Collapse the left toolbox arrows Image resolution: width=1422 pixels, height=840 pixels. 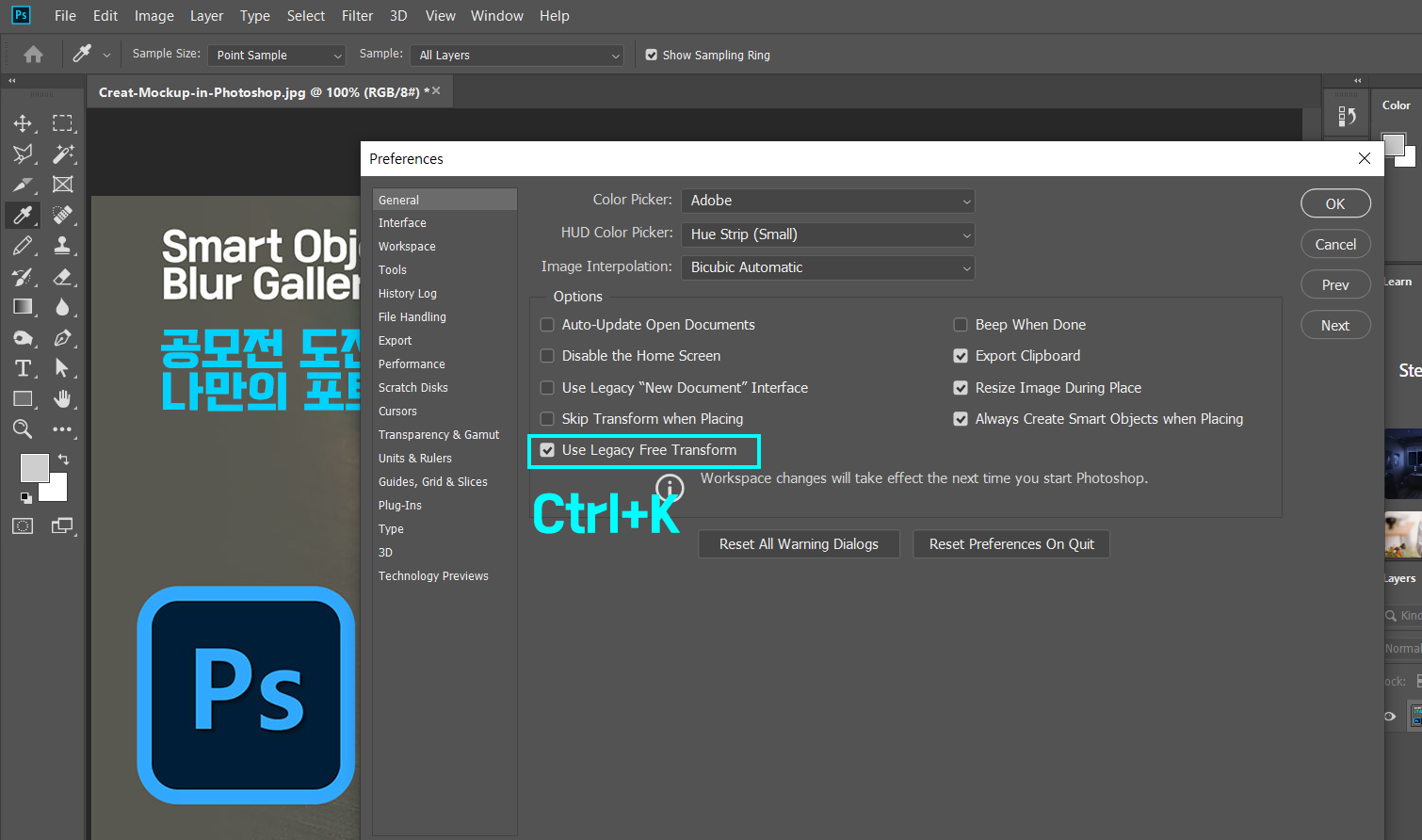click(12, 81)
